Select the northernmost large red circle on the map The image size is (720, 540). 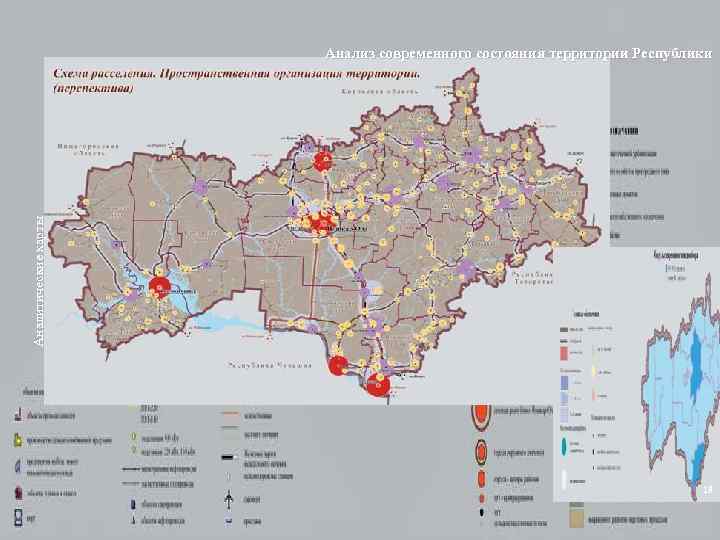tap(323, 162)
